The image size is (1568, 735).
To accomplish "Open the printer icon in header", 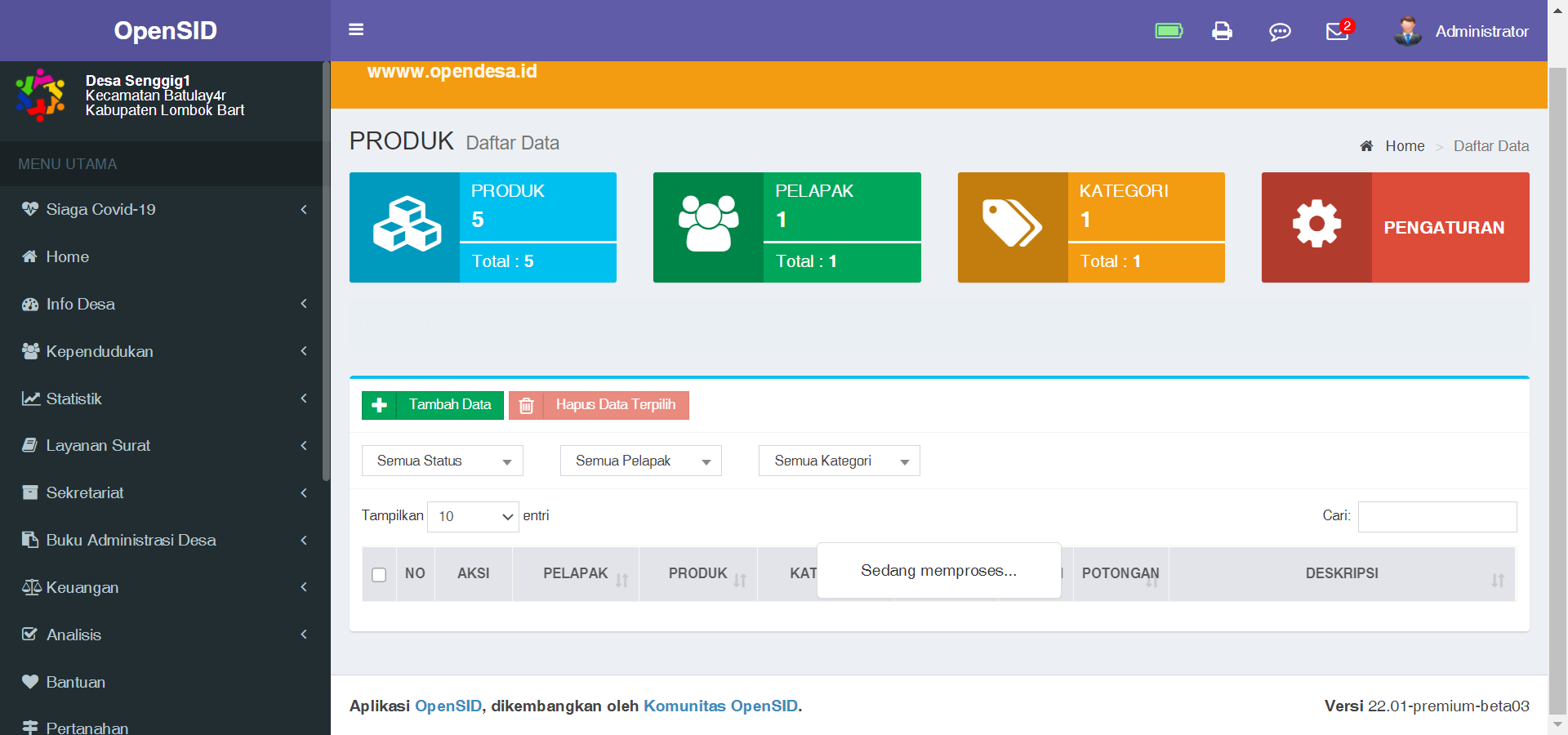I will (x=1222, y=31).
